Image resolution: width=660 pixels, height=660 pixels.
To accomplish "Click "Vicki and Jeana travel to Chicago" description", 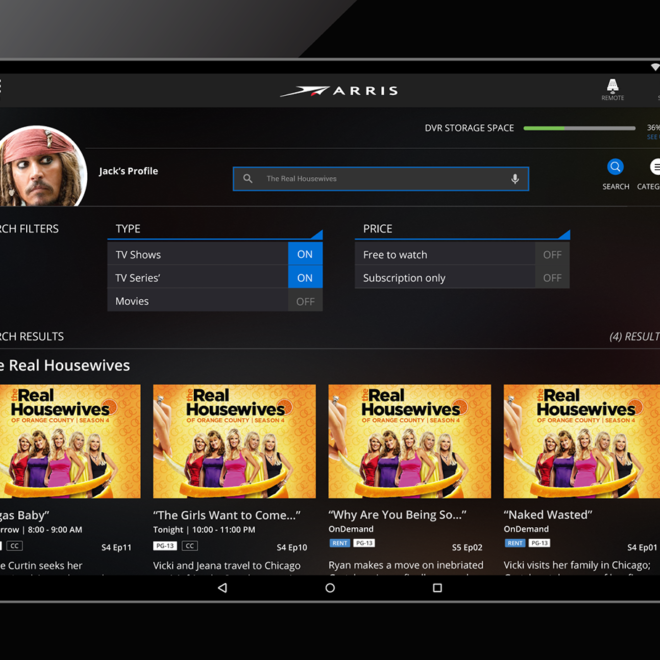I will coord(227,565).
